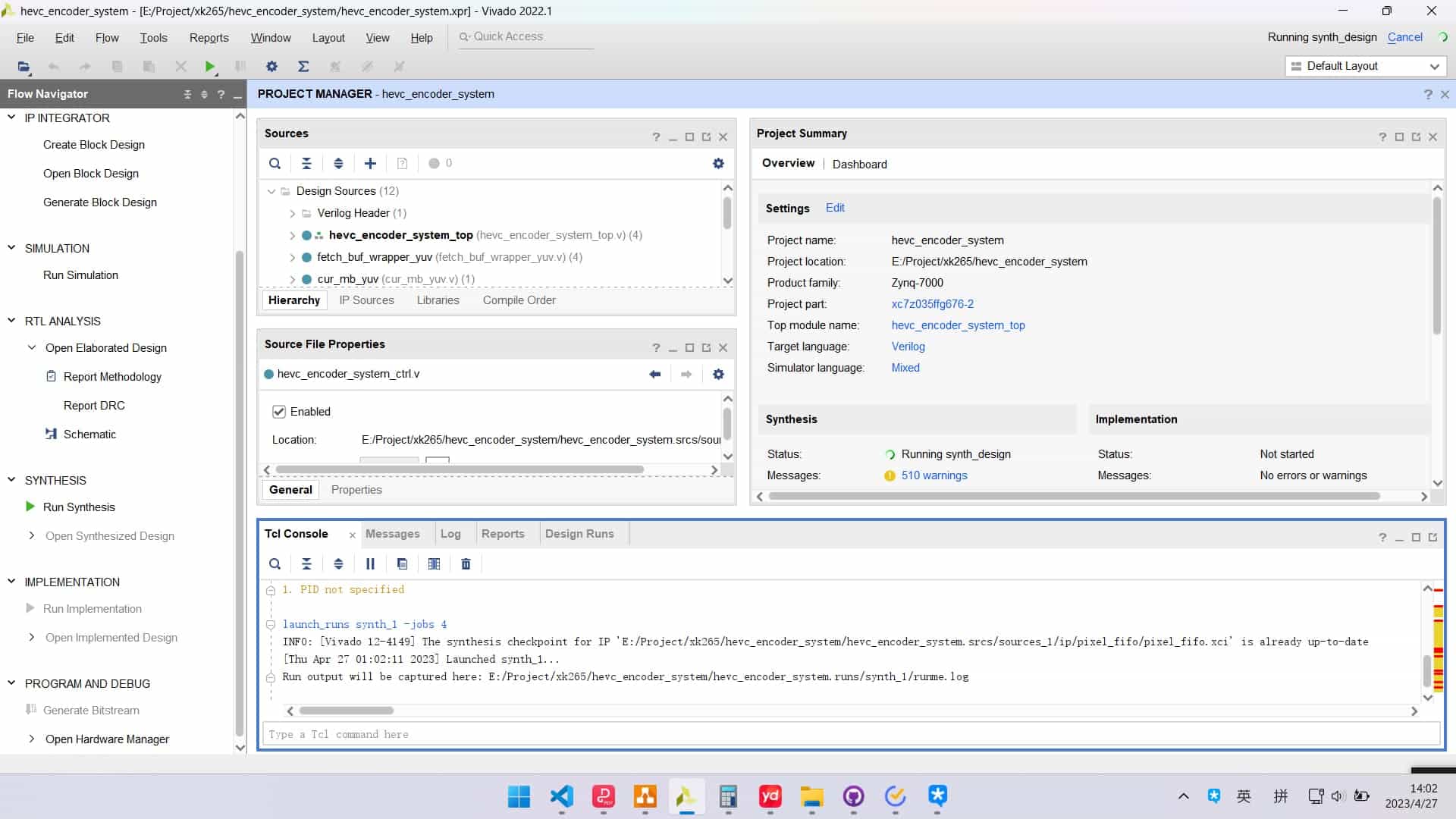Click Edit link next to Settings
The image size is (1456, 819).
point(835,208)
